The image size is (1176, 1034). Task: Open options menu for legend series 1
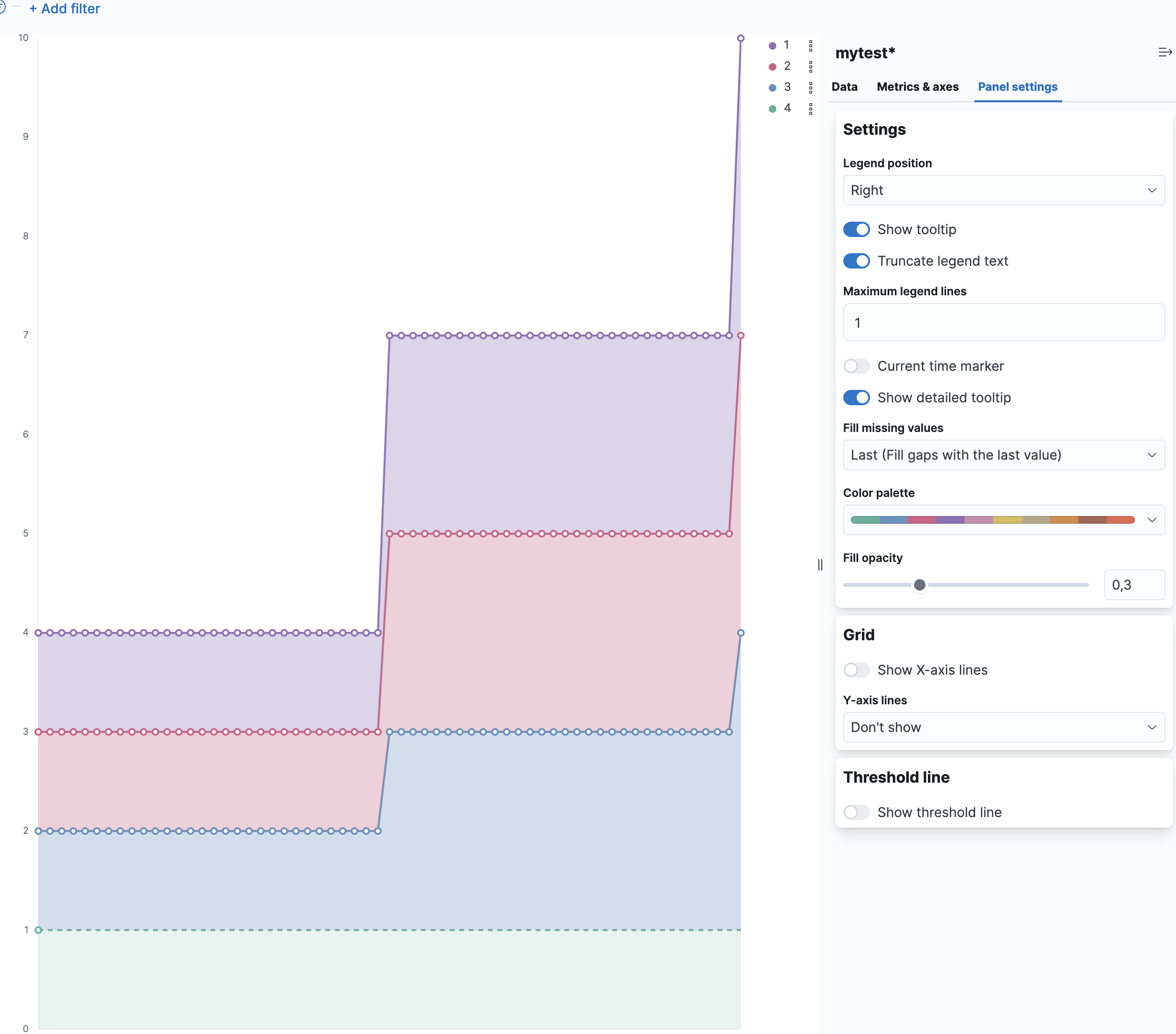tap(811, 45)
